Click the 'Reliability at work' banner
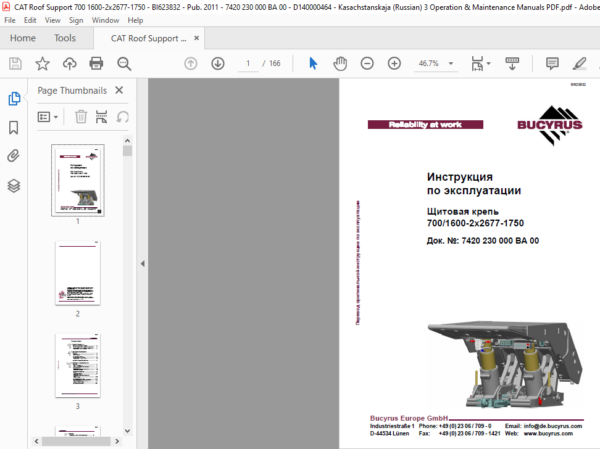The height and width of the screenshot is (449, 600). [425, 125]
